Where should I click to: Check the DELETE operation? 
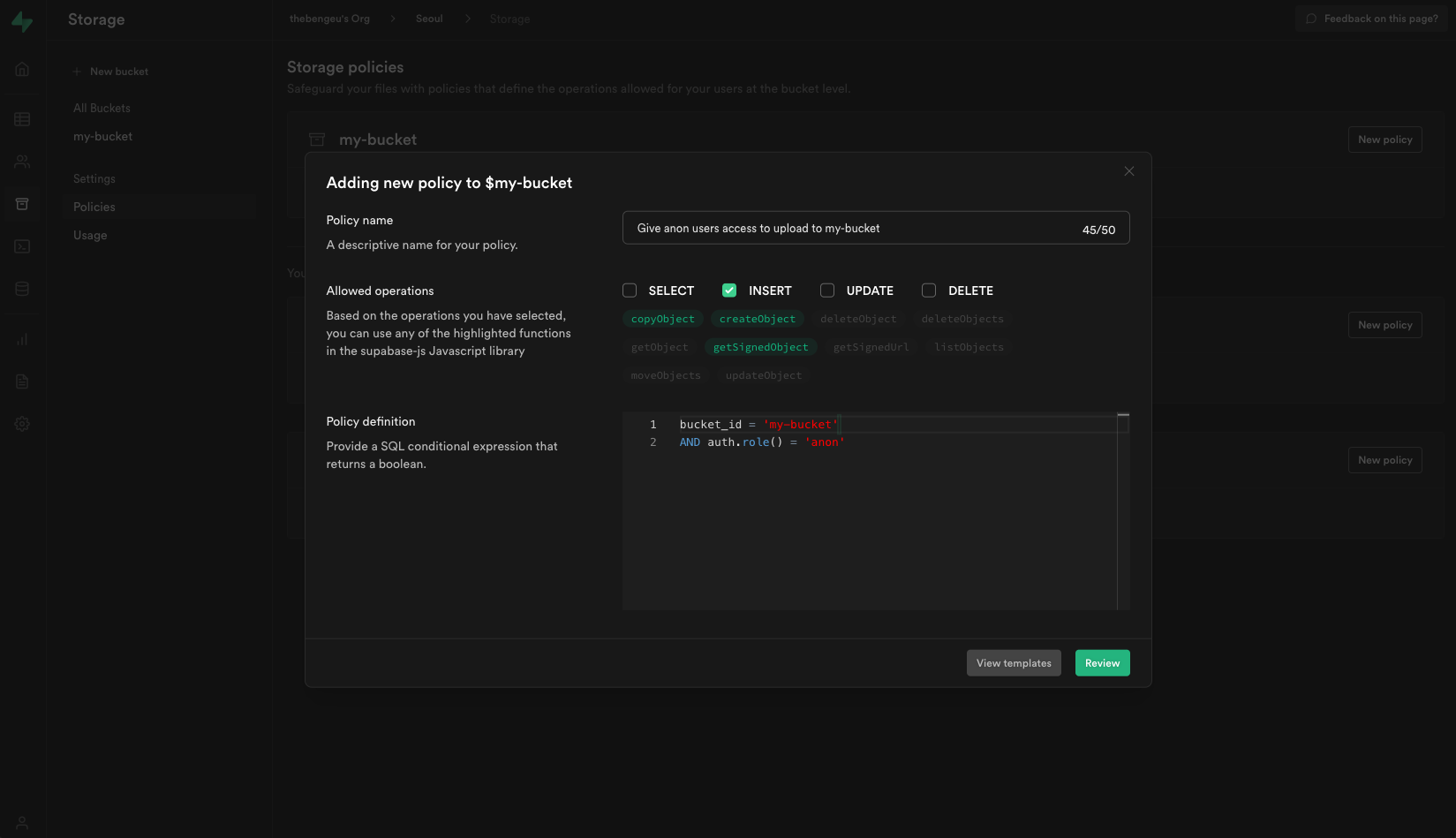coord(929,290)
